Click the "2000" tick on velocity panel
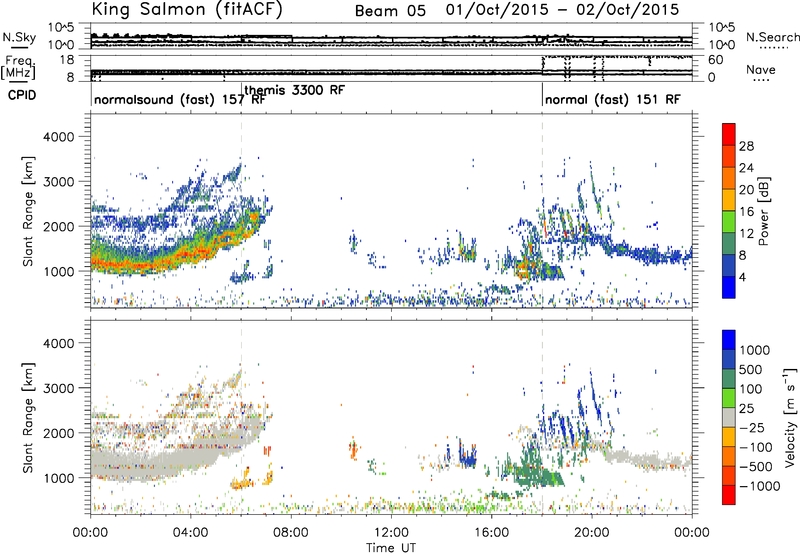 [58, 433]
